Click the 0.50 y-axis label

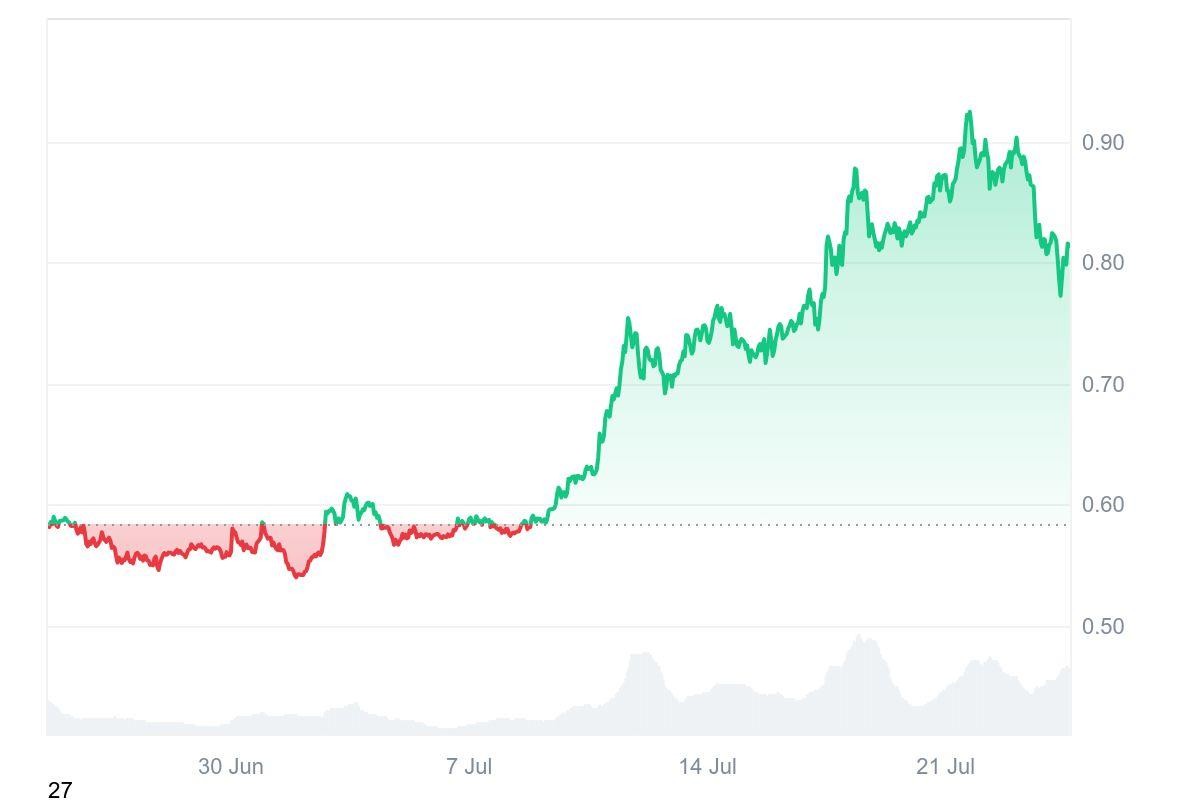[x=1103, y=627]
